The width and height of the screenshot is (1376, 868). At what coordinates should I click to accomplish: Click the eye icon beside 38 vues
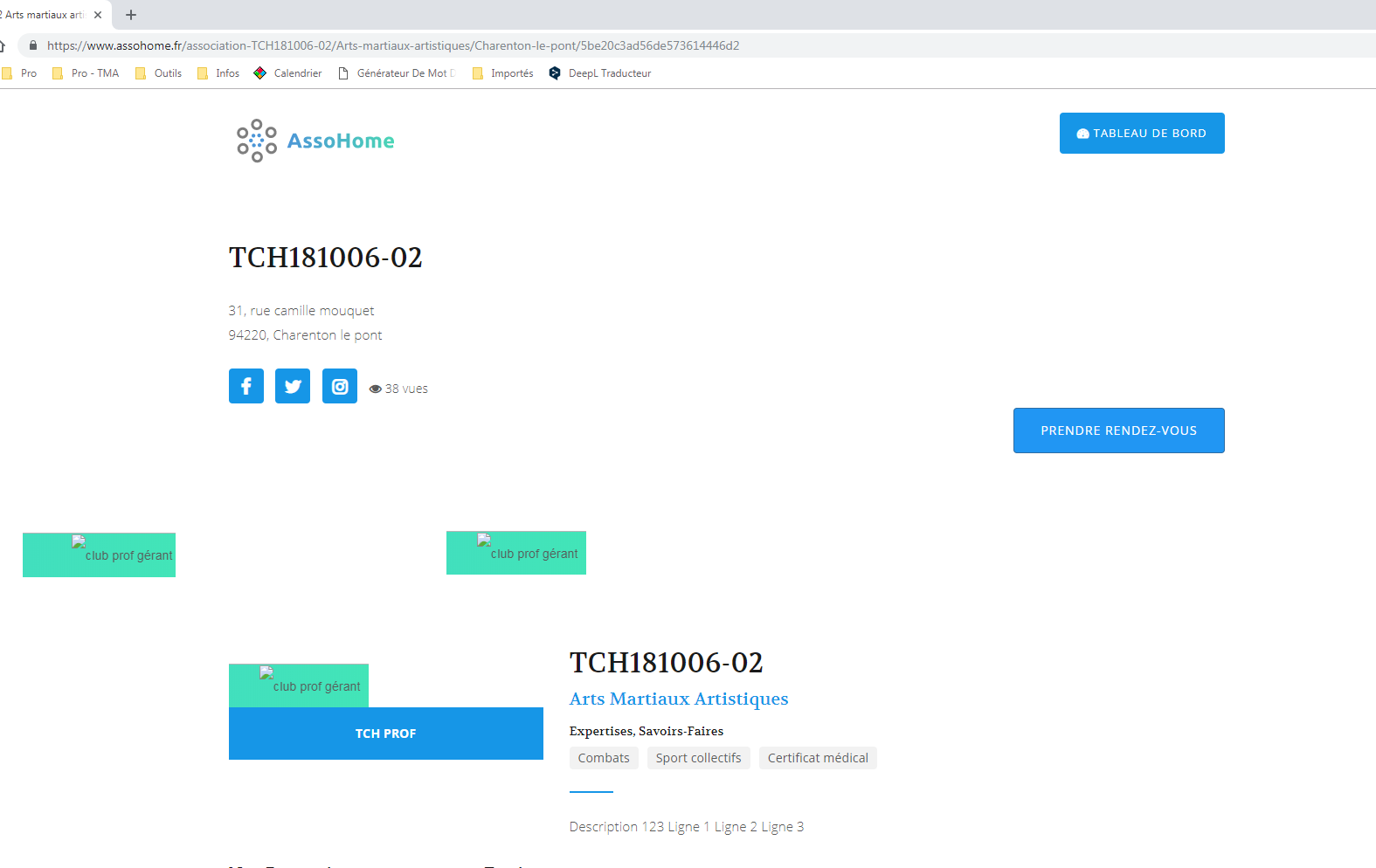pos(376,389)
